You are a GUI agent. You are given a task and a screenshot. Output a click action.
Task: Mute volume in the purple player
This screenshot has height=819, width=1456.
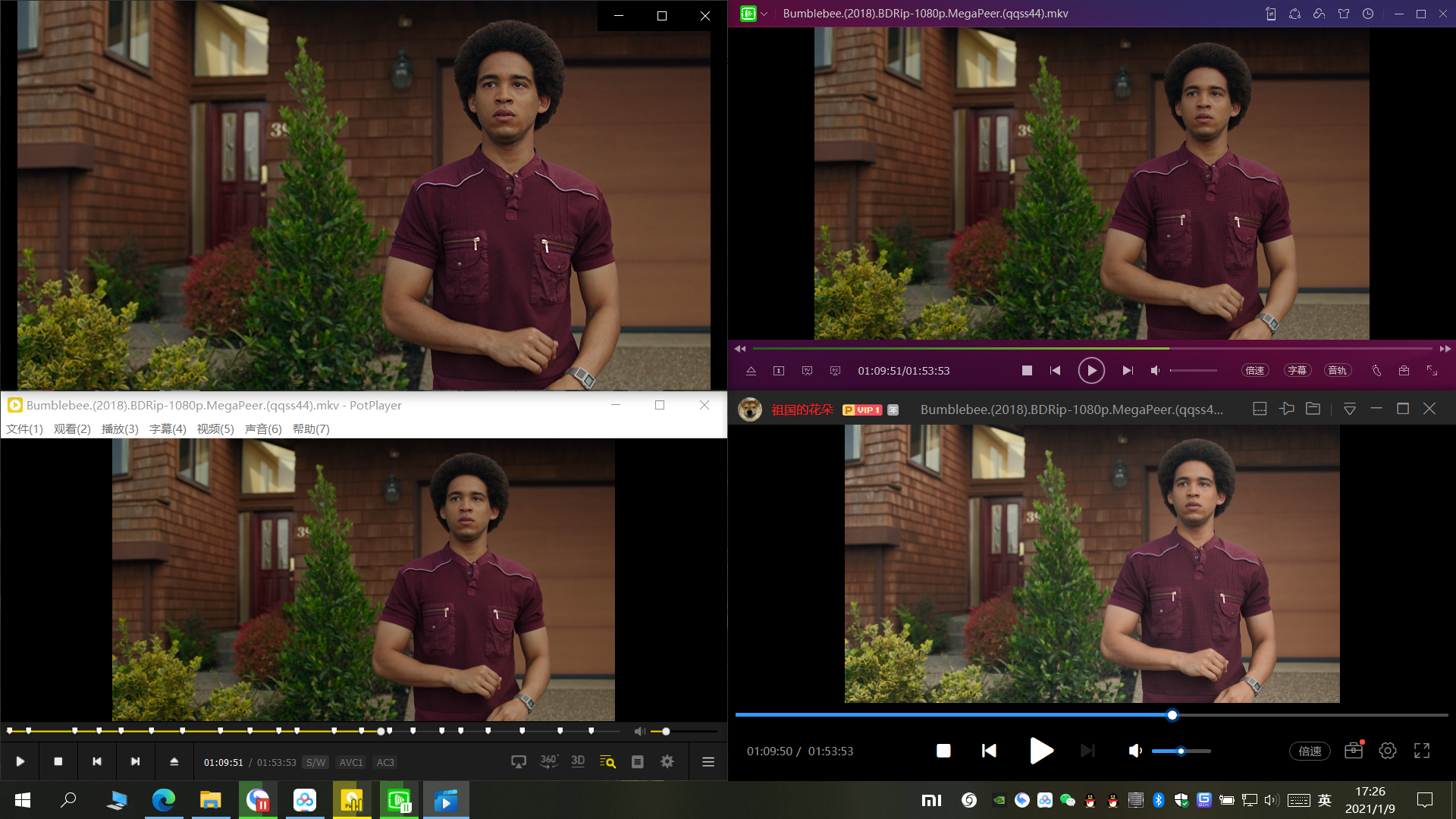pos(1155,371)
